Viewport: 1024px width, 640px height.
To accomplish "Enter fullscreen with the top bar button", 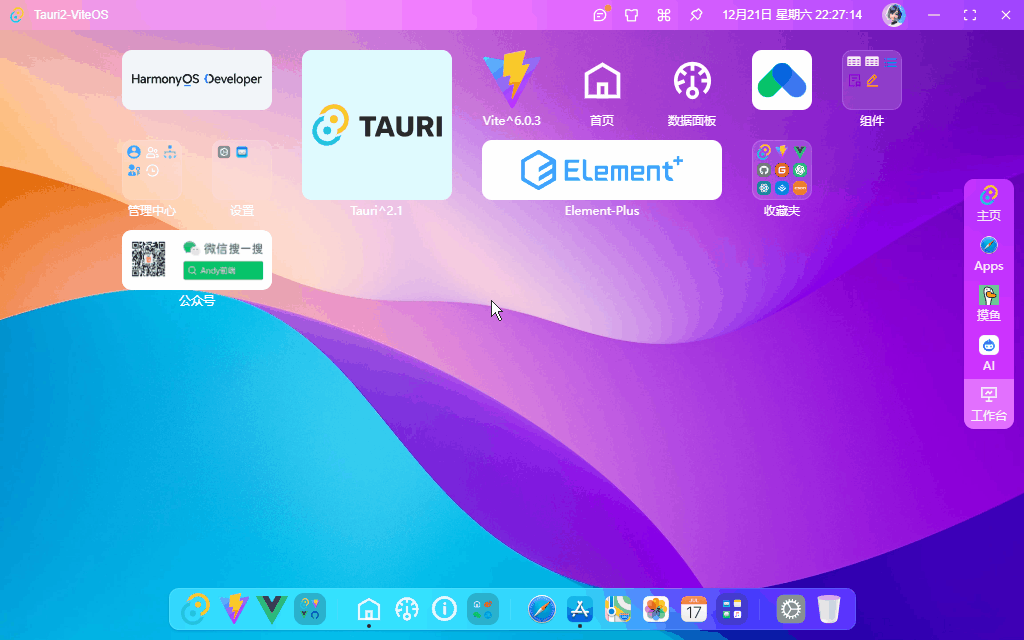I will [970, 14].
